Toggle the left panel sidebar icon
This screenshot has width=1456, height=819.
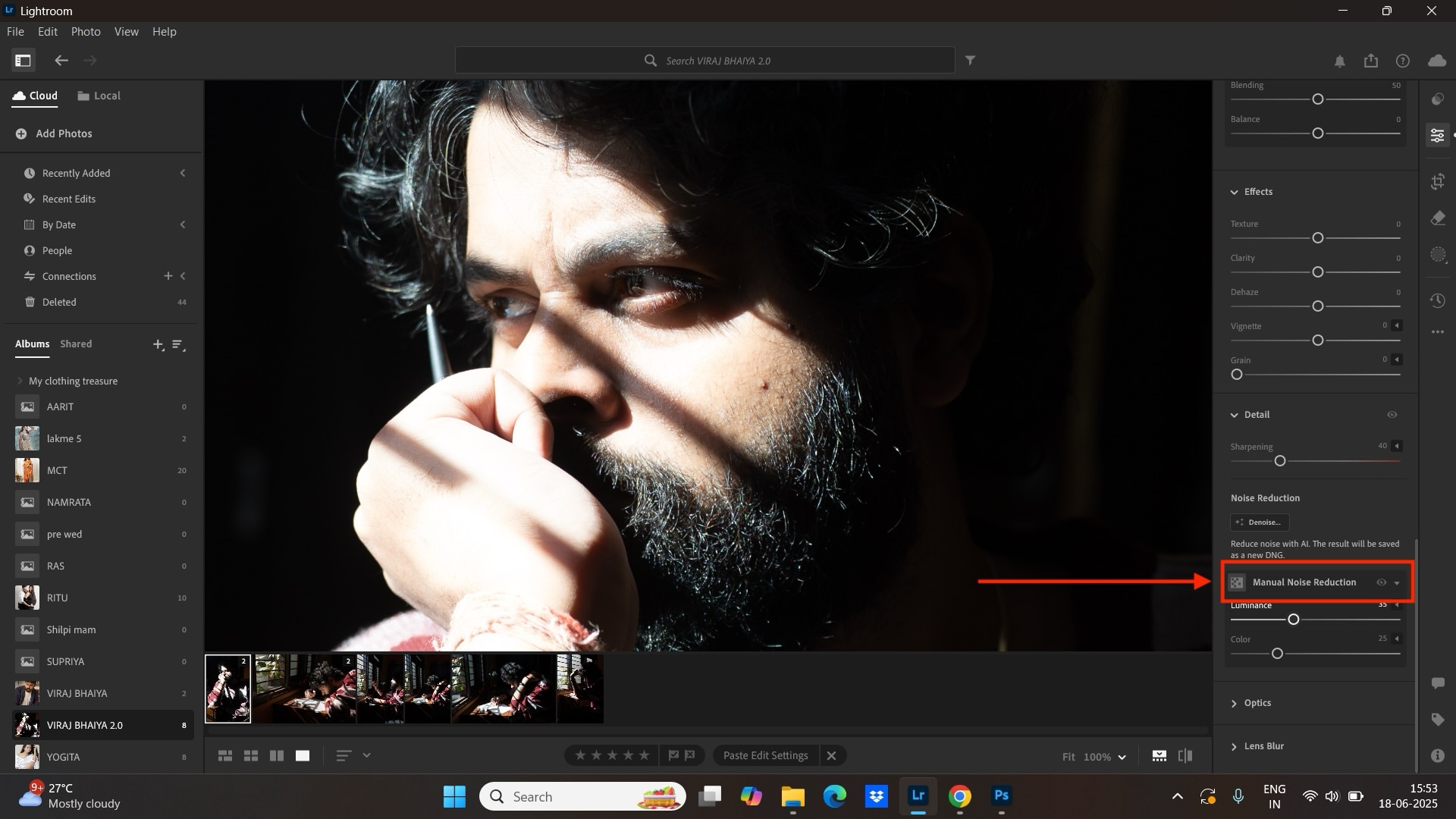tap(23, 60)
